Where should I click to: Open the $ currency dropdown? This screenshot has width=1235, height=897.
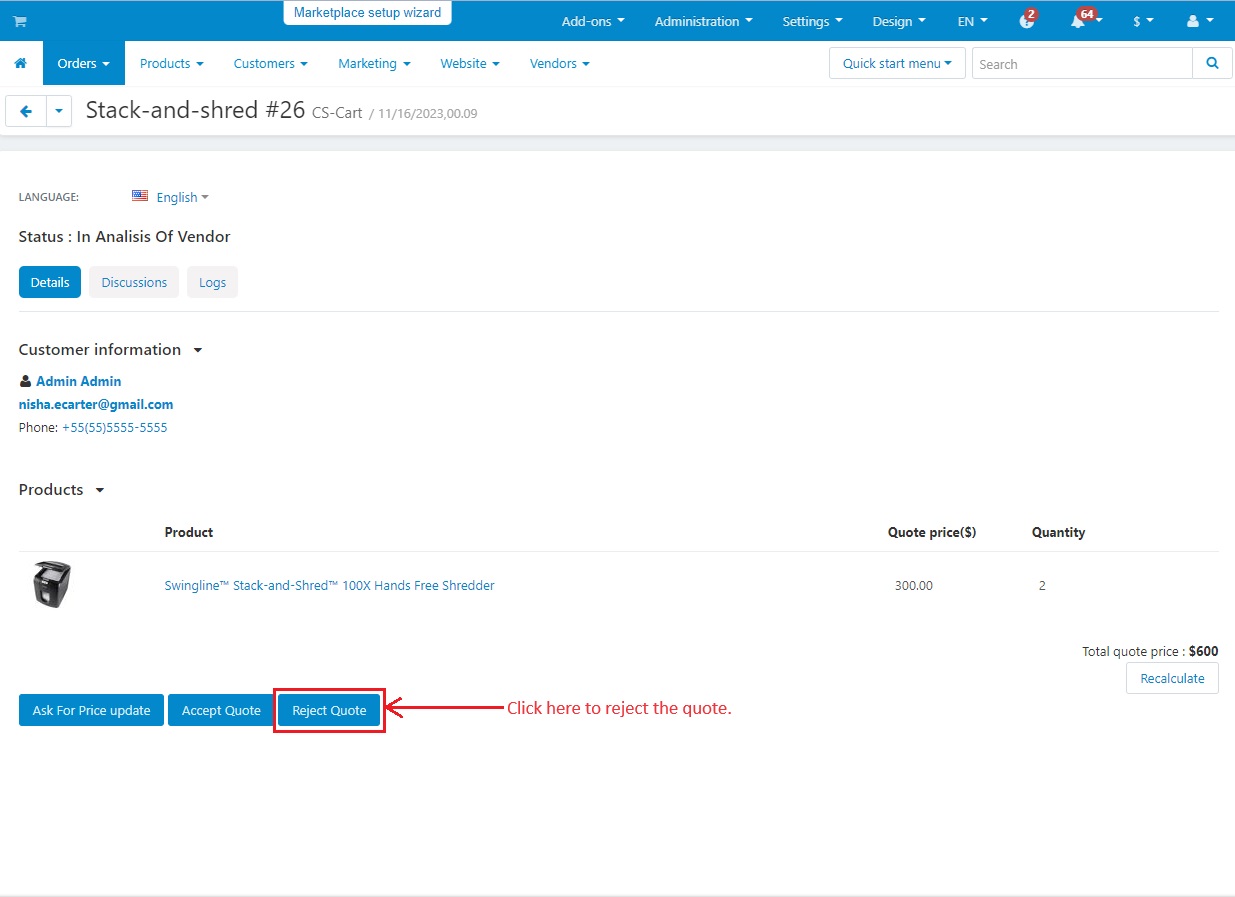click(1143, 21)
